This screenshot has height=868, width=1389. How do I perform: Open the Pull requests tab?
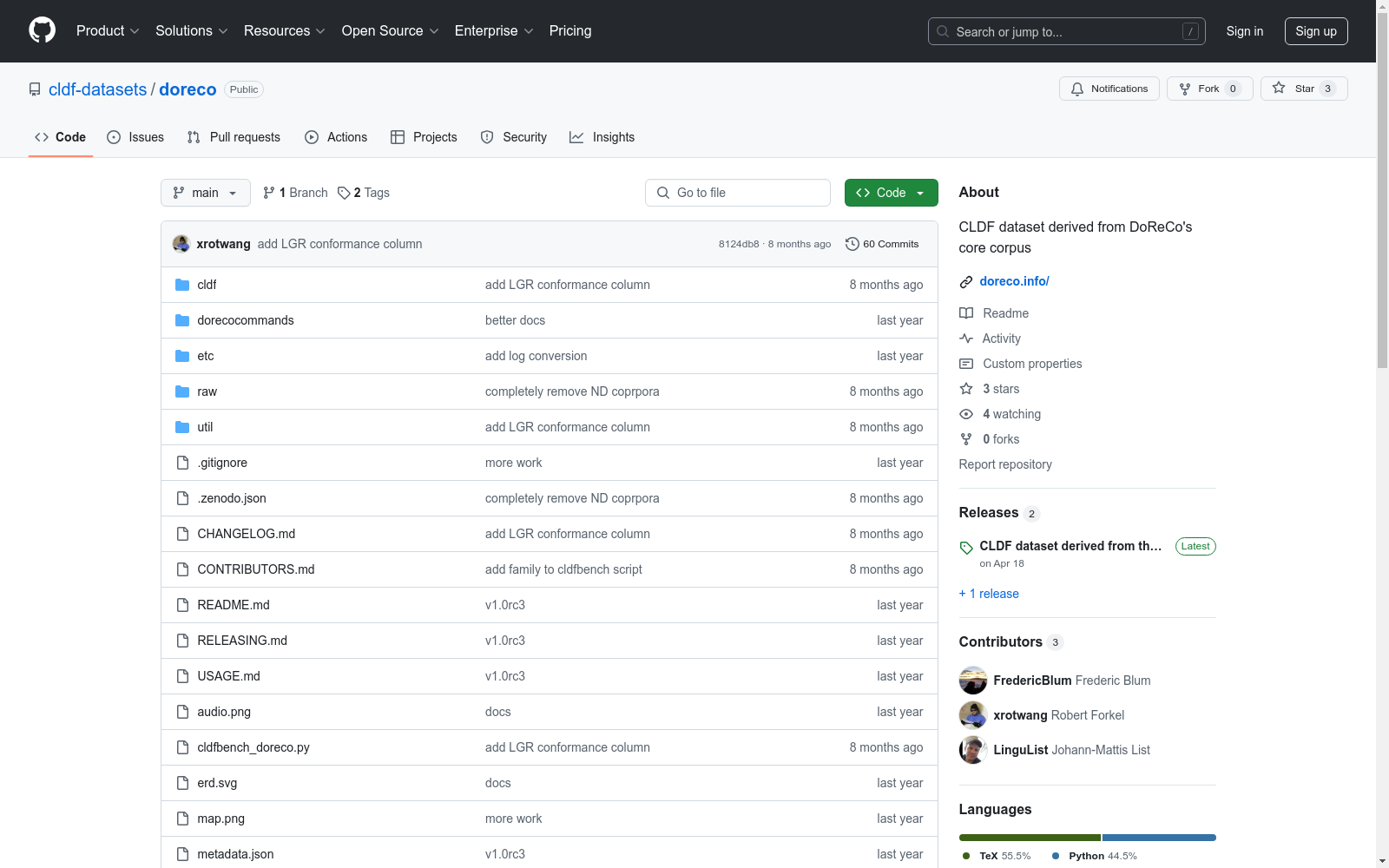click(234, 137)
